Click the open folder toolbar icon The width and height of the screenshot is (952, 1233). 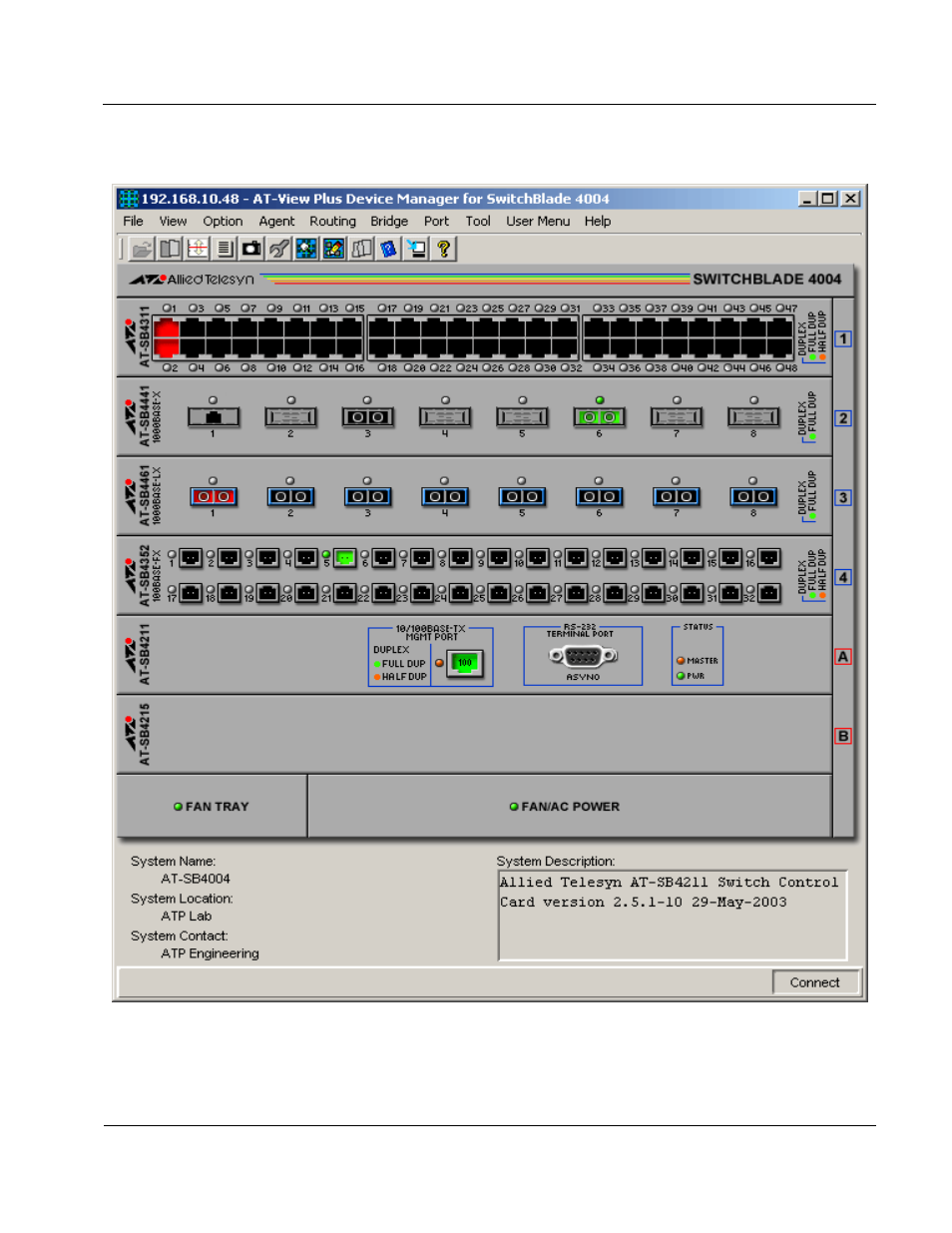click(x=143, y=249)
